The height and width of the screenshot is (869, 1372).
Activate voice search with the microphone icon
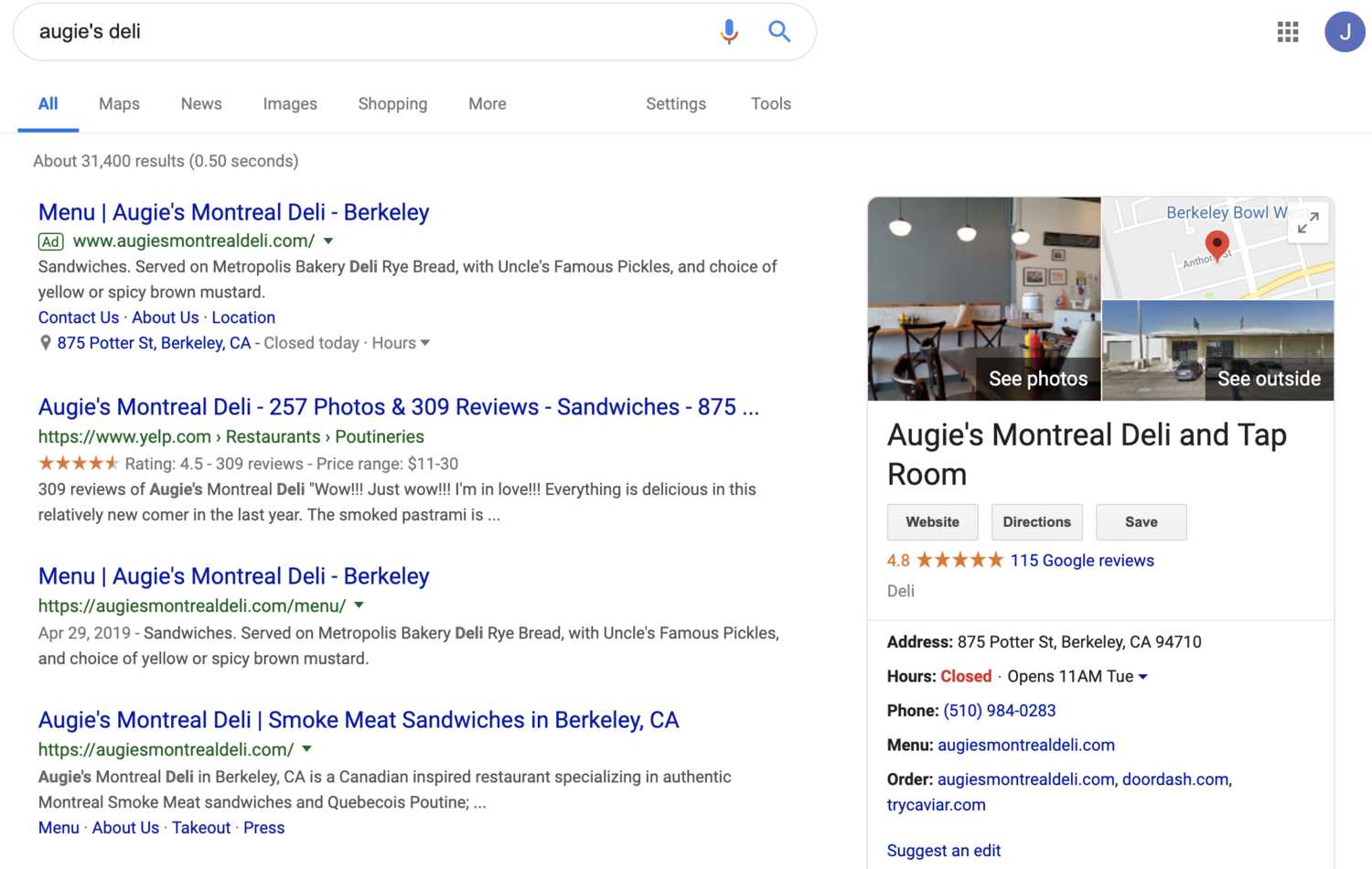pos(729,31)
